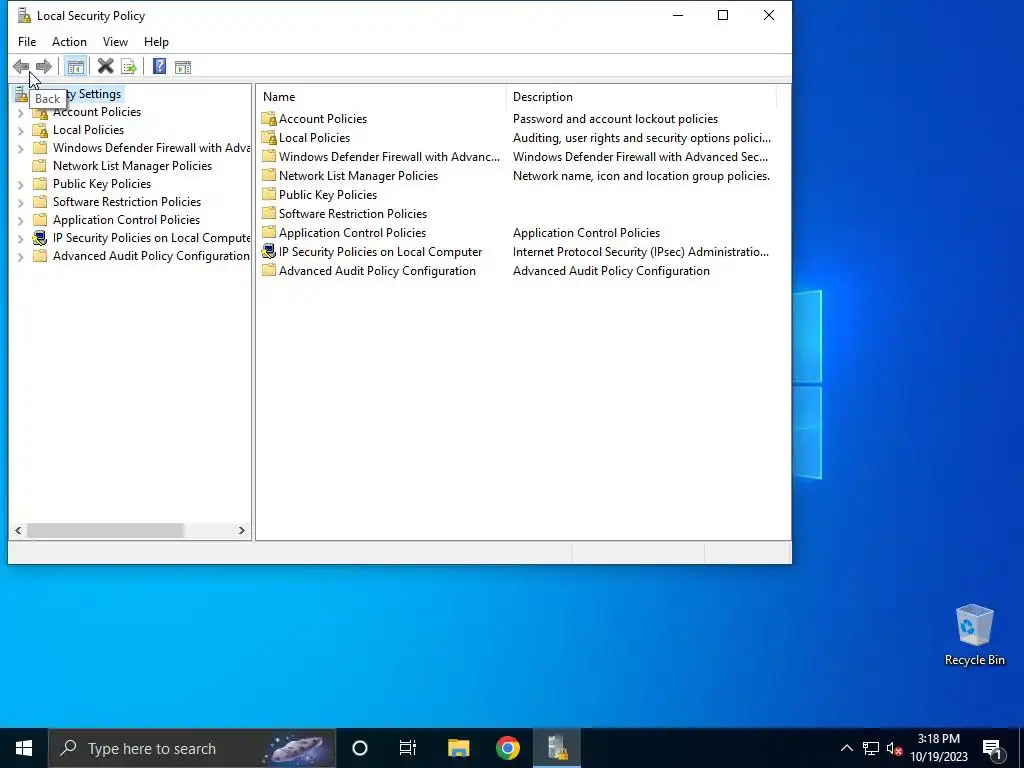Click Local Policies folder icon in list
This screenshot has height=768, width=1024.
pos(268,138)
